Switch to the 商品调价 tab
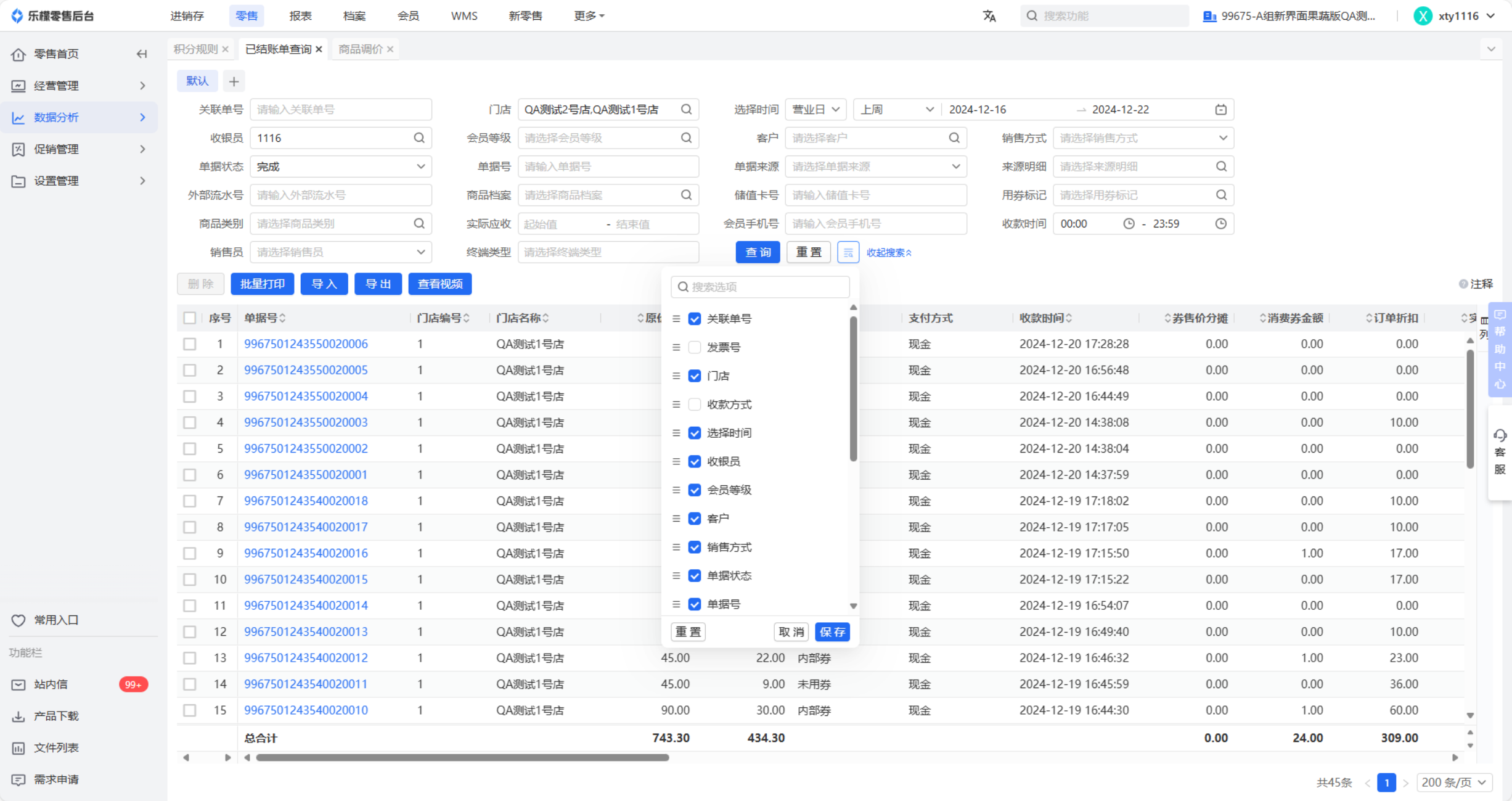 (x=361, y=49)
